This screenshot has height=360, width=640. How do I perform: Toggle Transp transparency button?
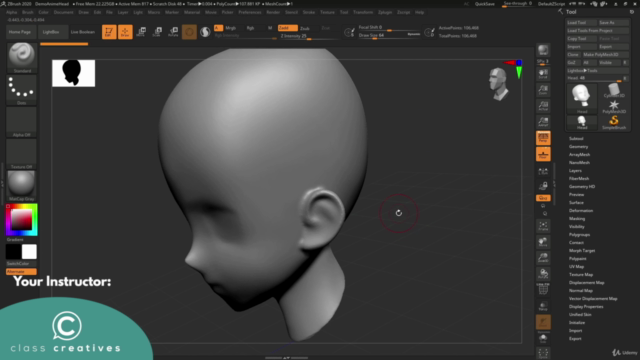click(543, 306)
